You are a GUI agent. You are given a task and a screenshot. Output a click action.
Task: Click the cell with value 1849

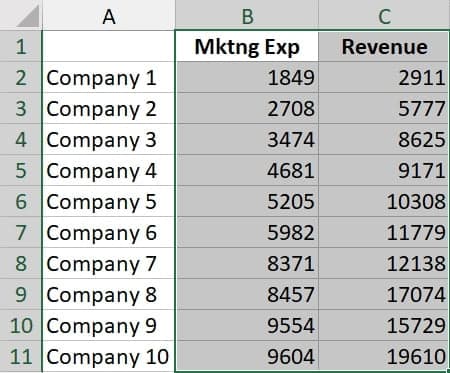click(x=247, y=77)
